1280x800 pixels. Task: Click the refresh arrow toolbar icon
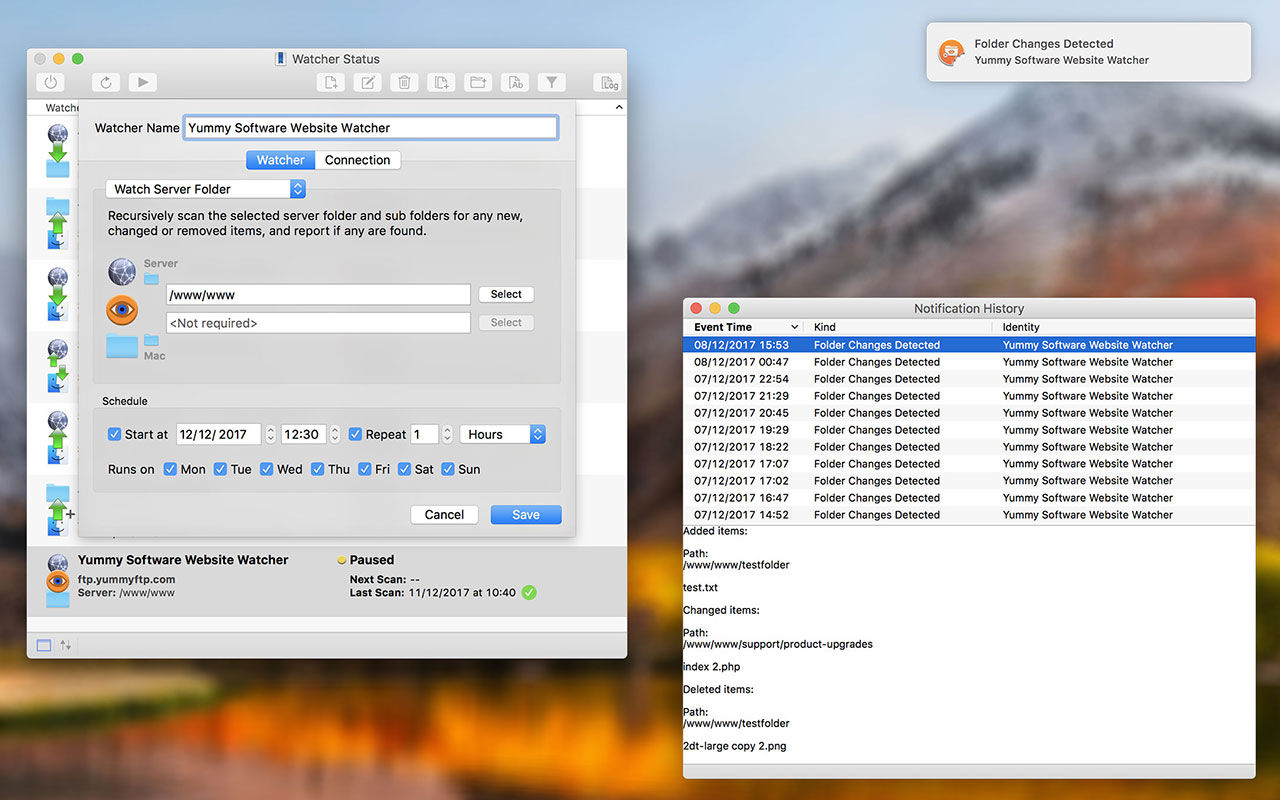(x=106, y=83)
